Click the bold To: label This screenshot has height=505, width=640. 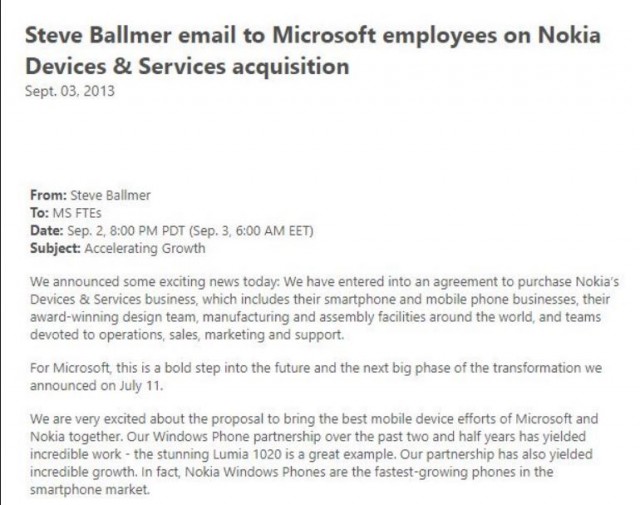(39, 213)
